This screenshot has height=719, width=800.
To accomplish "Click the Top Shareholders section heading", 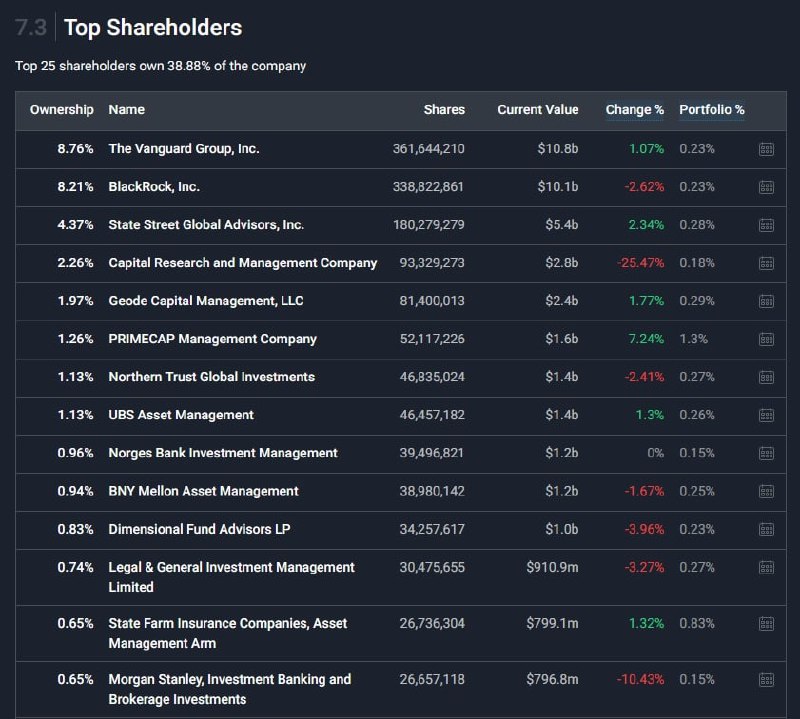I will [153, 28].
